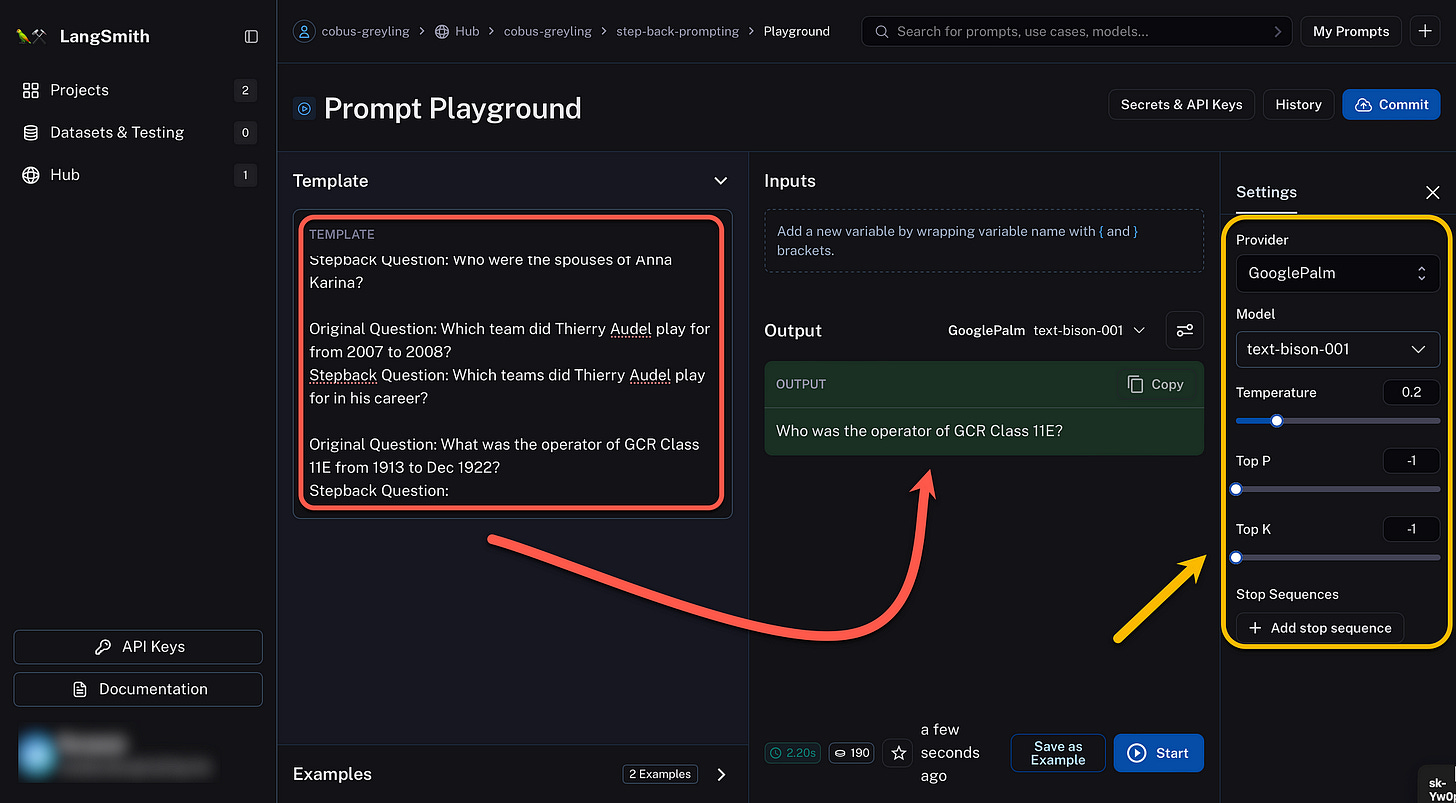
Task: Open the Provider GooglePalm dropdown
Action: 1338,273
